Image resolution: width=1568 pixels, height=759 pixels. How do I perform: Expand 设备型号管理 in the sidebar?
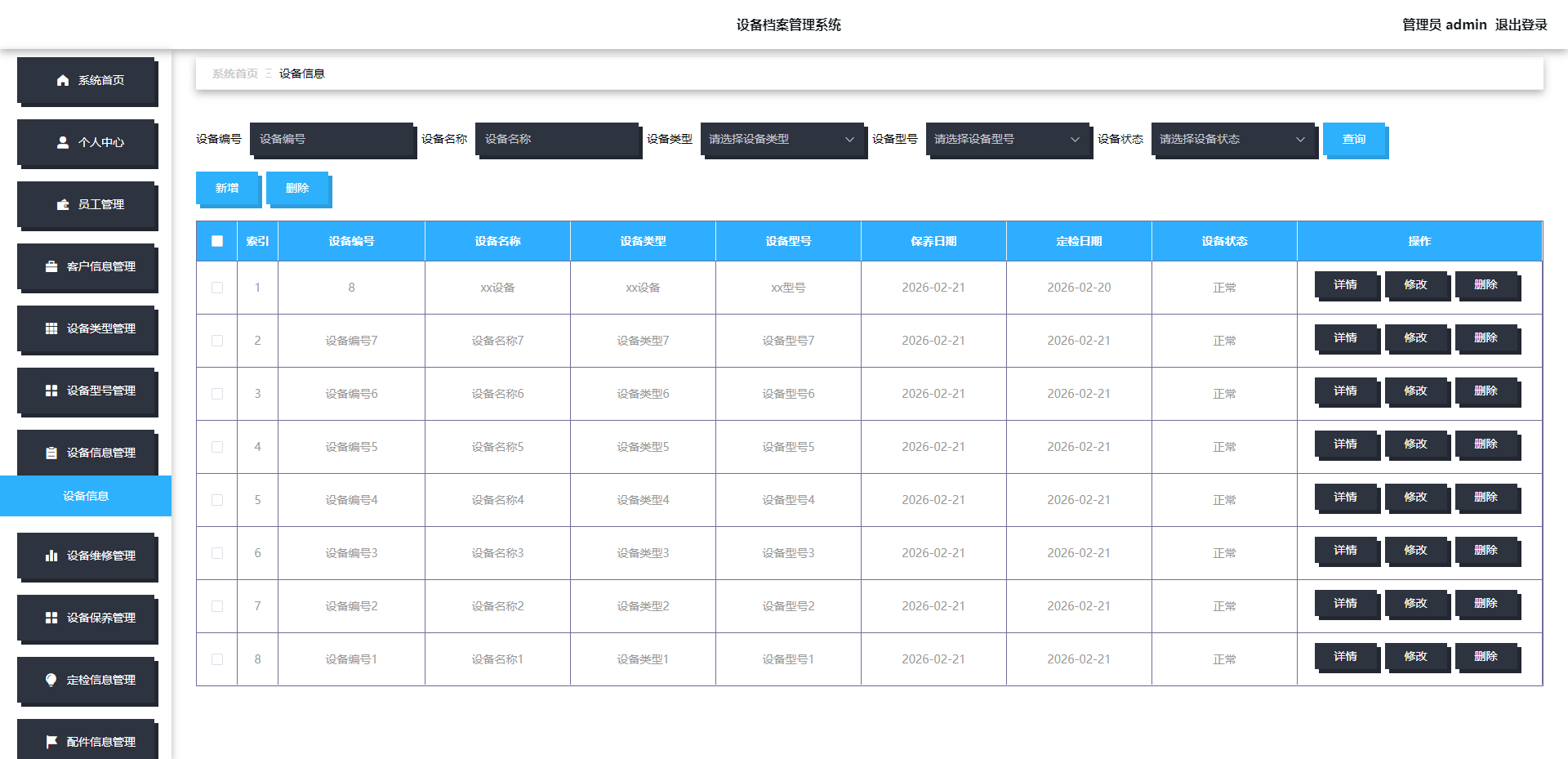(87, 391)
